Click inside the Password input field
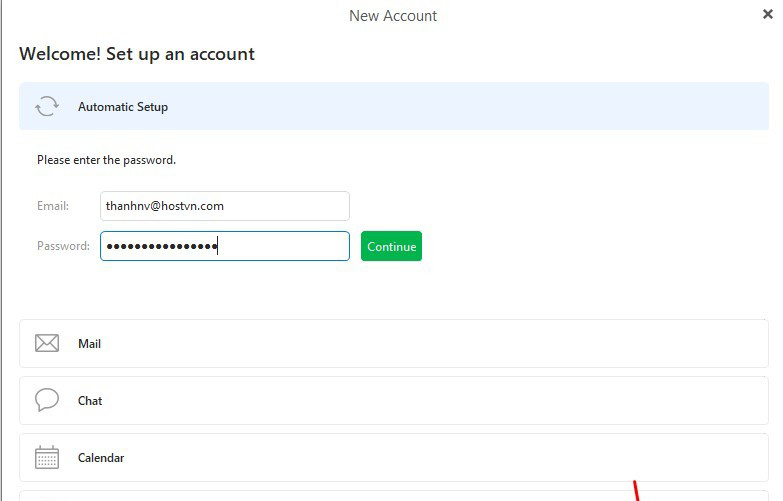Image resolution: width=783 pixels, height=501 pixels. pos(280,246)
